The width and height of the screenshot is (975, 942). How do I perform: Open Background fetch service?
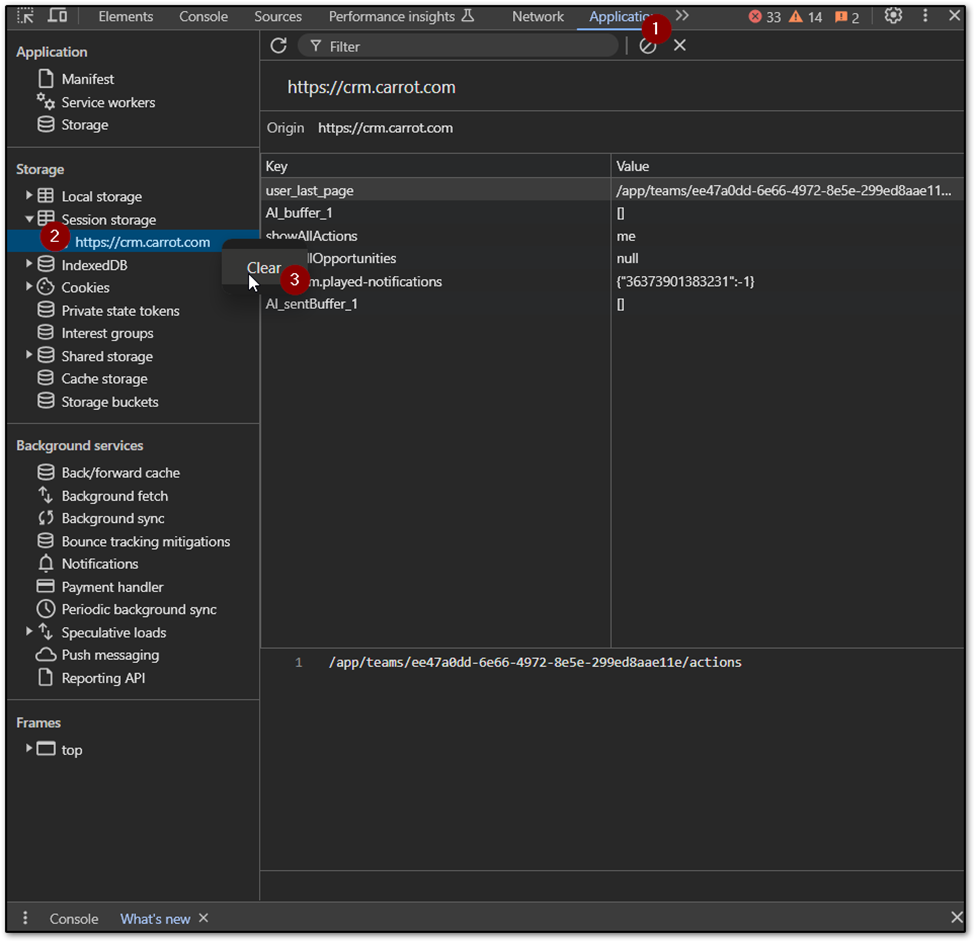[x=115, y=496]
